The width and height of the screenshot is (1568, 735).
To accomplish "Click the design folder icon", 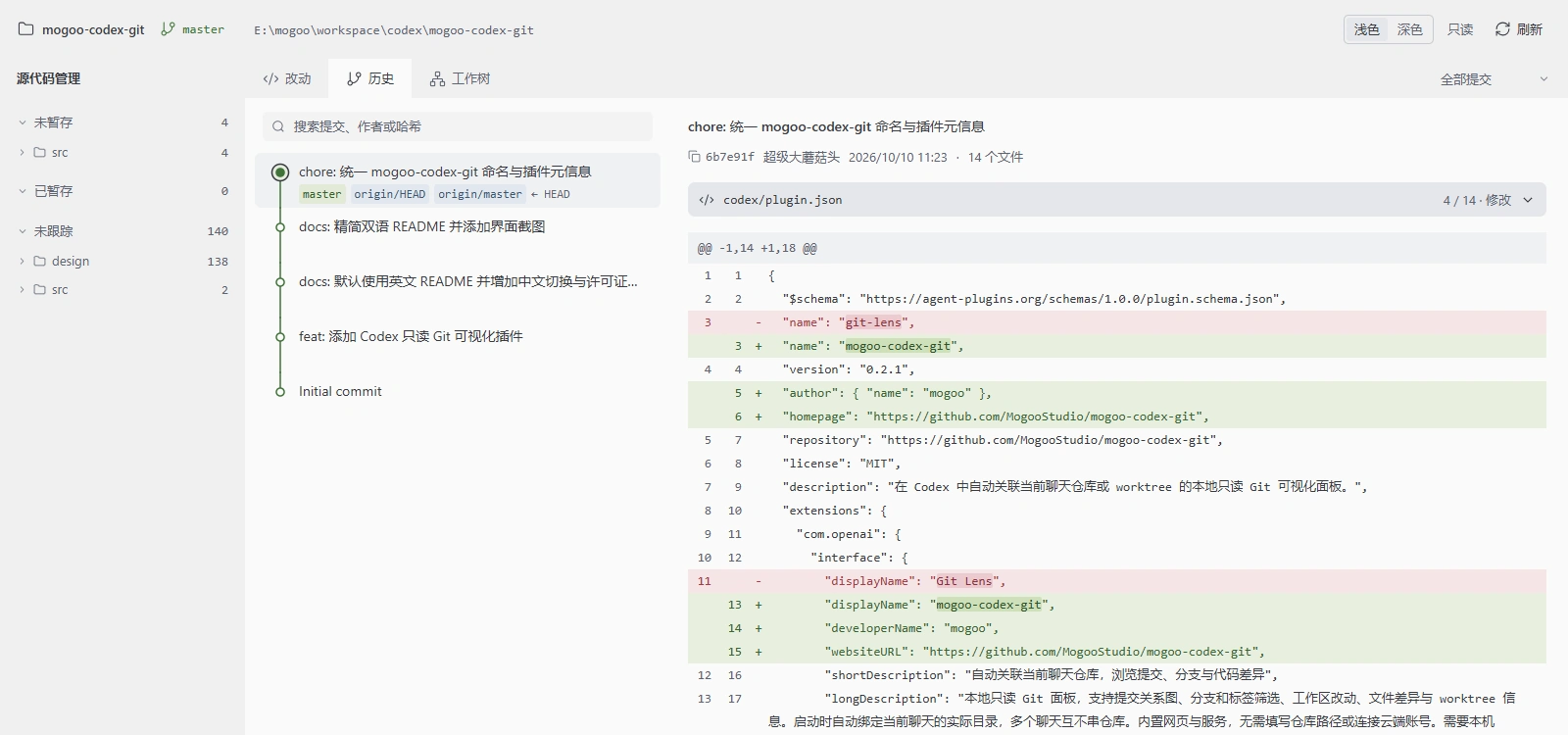I will click(40, 261).
